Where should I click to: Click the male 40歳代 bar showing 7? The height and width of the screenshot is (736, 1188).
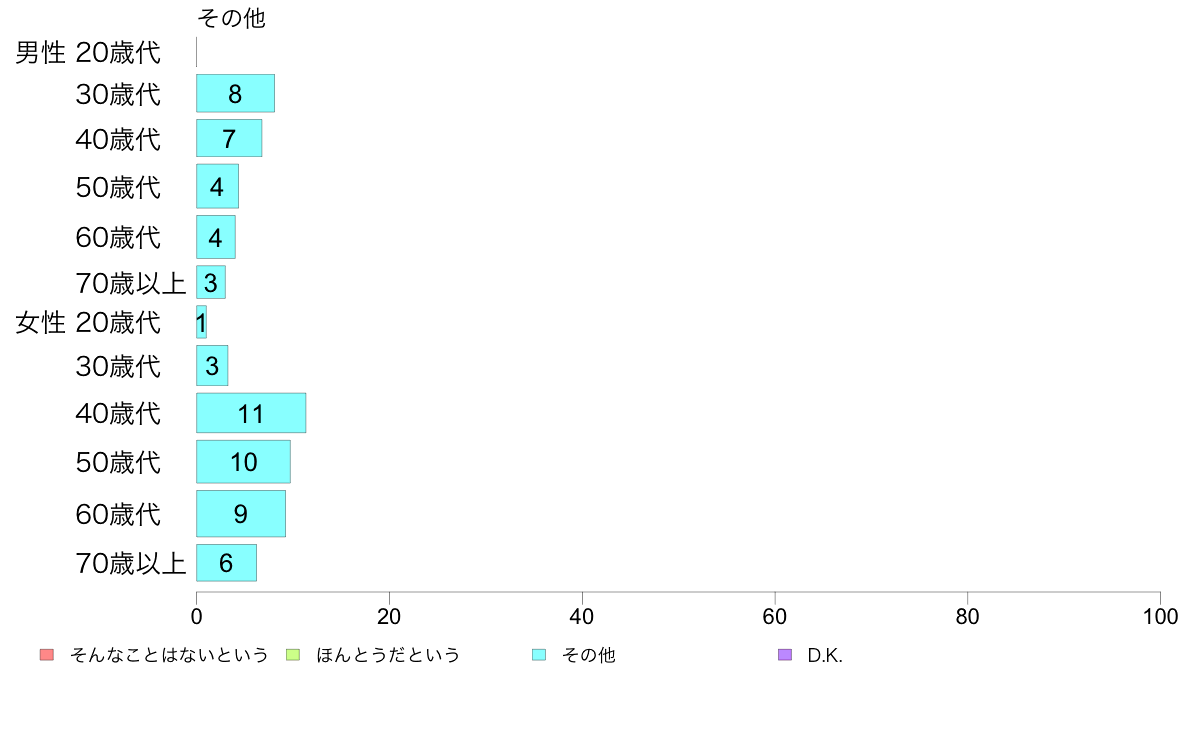pyautogui.click(x=229, y=138)
